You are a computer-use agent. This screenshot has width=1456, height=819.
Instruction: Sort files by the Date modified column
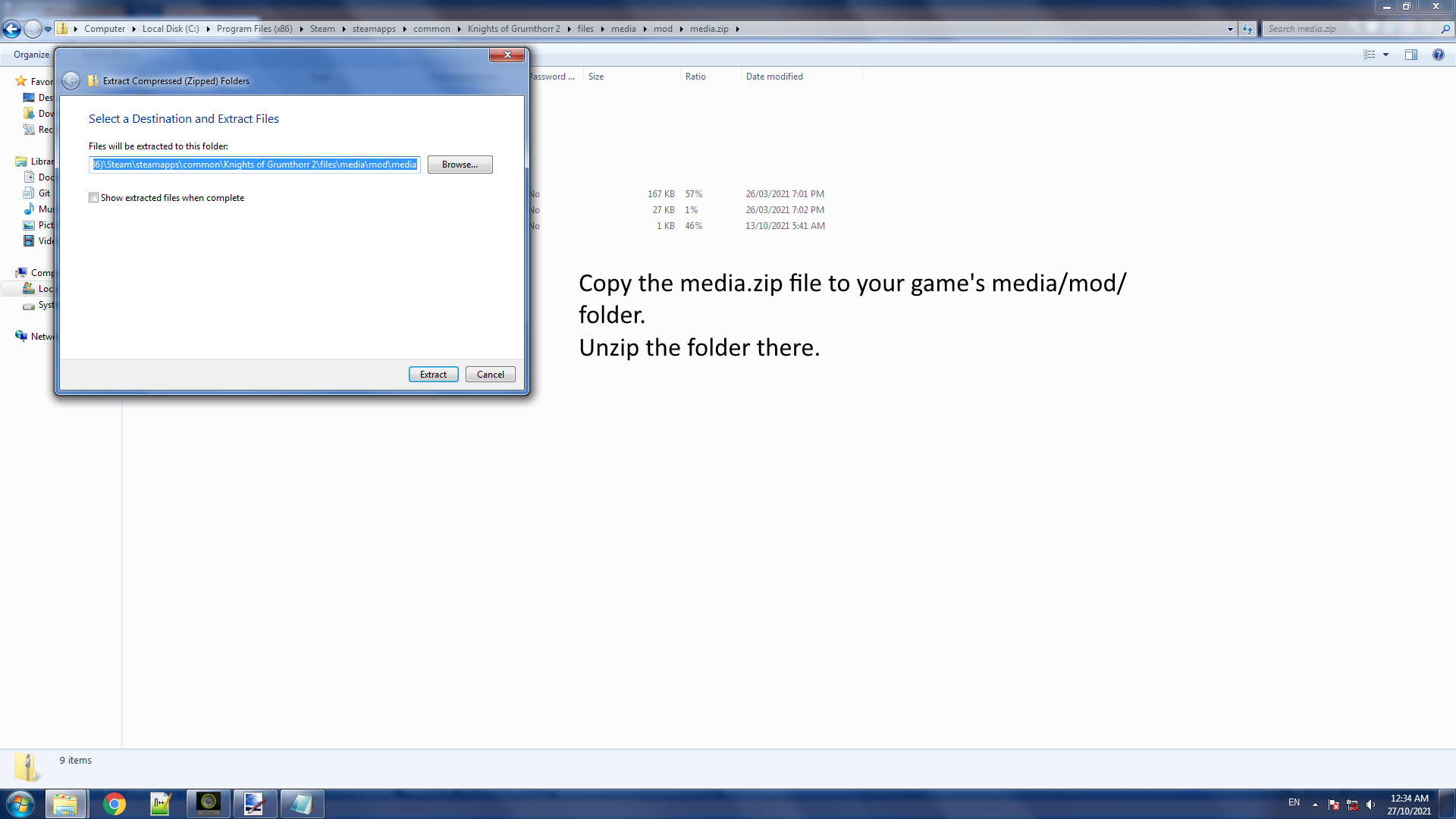[774, 77]
